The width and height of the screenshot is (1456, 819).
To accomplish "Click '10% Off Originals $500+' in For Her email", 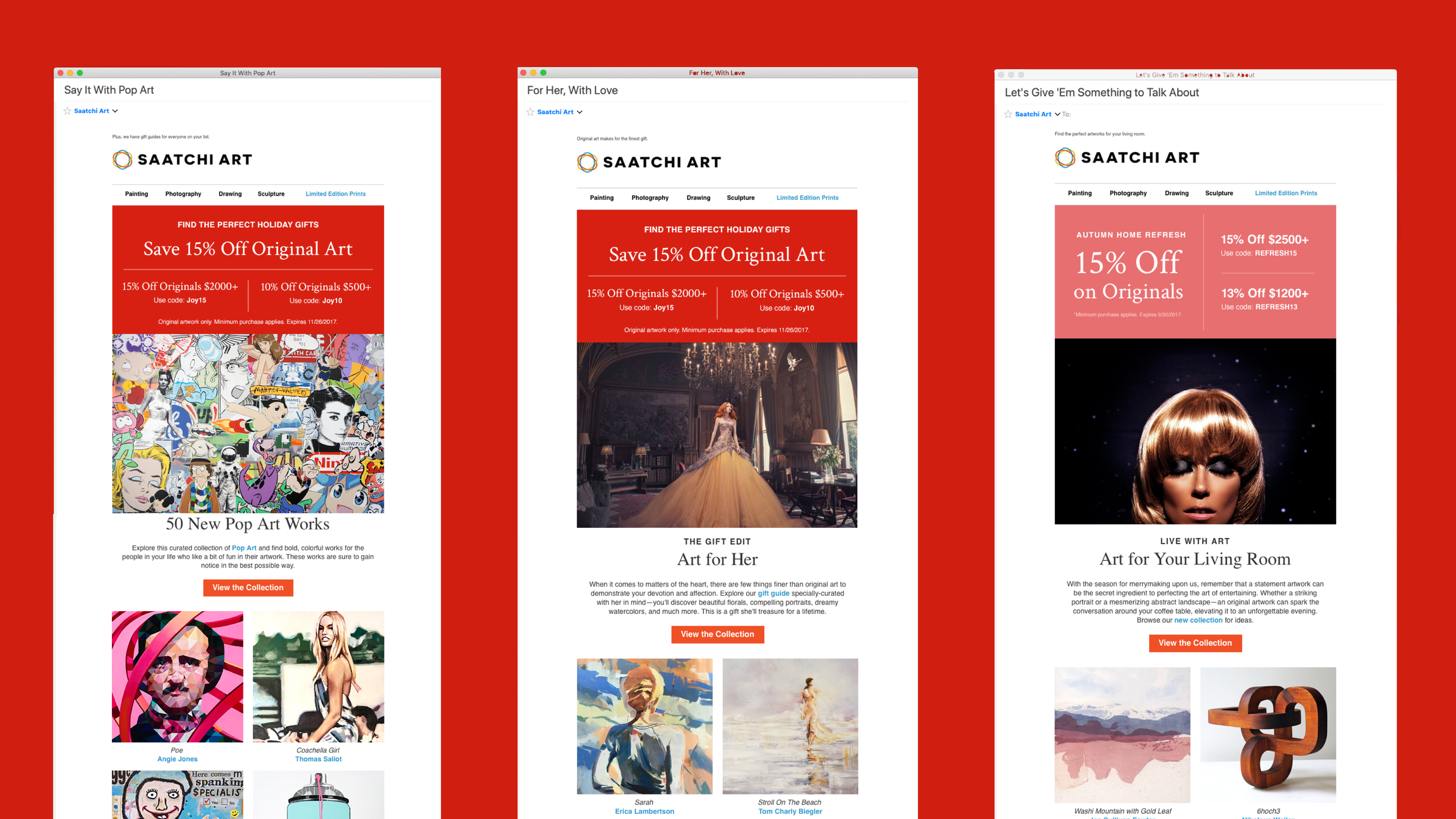I will (x=787, y=294).
